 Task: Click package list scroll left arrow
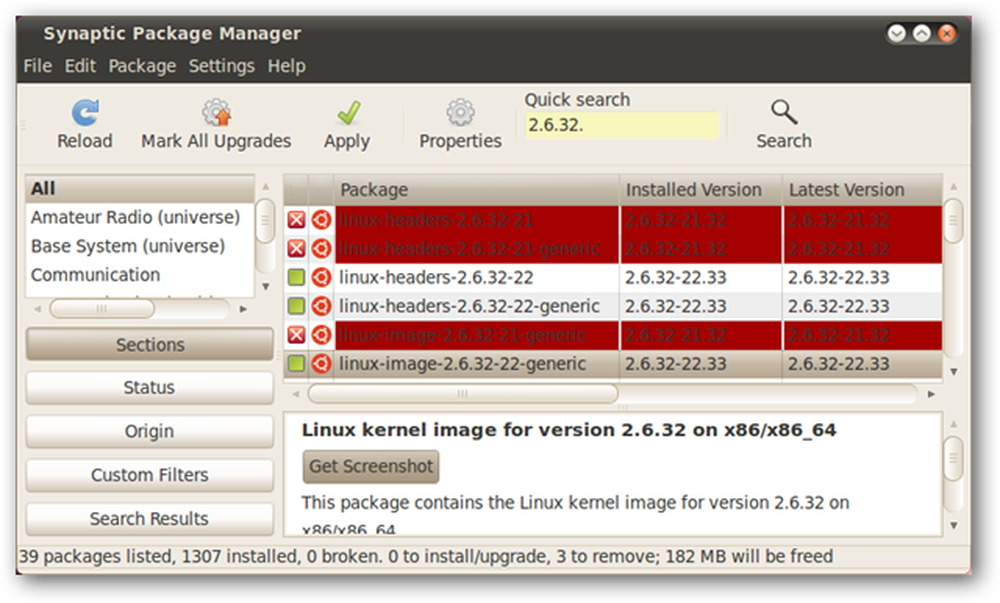point(295,395)
